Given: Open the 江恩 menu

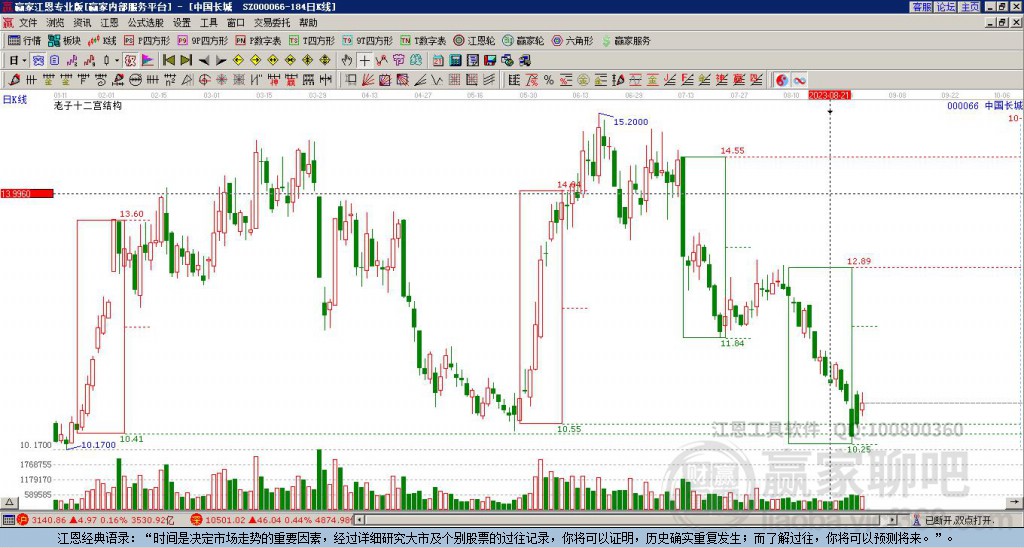Looking at the screenshot, I should click(x=110, y=23).
